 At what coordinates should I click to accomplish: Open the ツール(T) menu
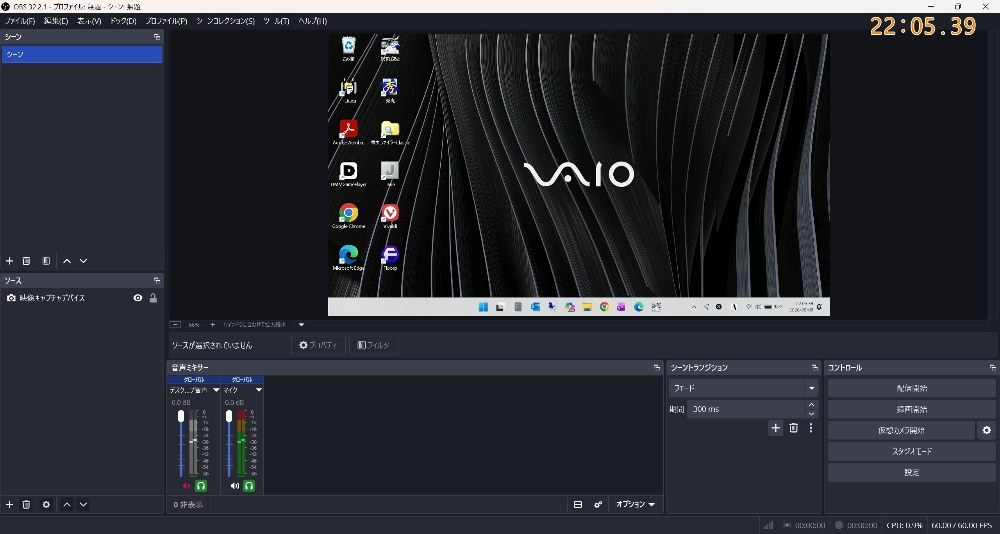(276, 21)
